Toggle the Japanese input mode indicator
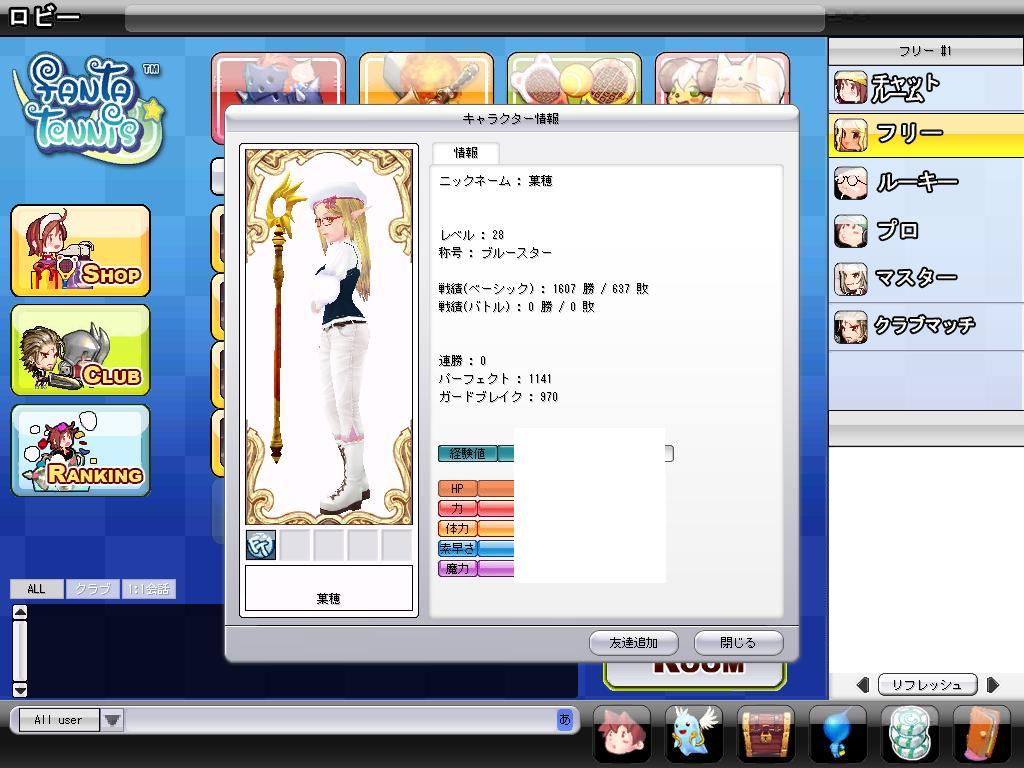Viewport: 1024px width, 768px height. pyautogui.click(x=564, y=719)
